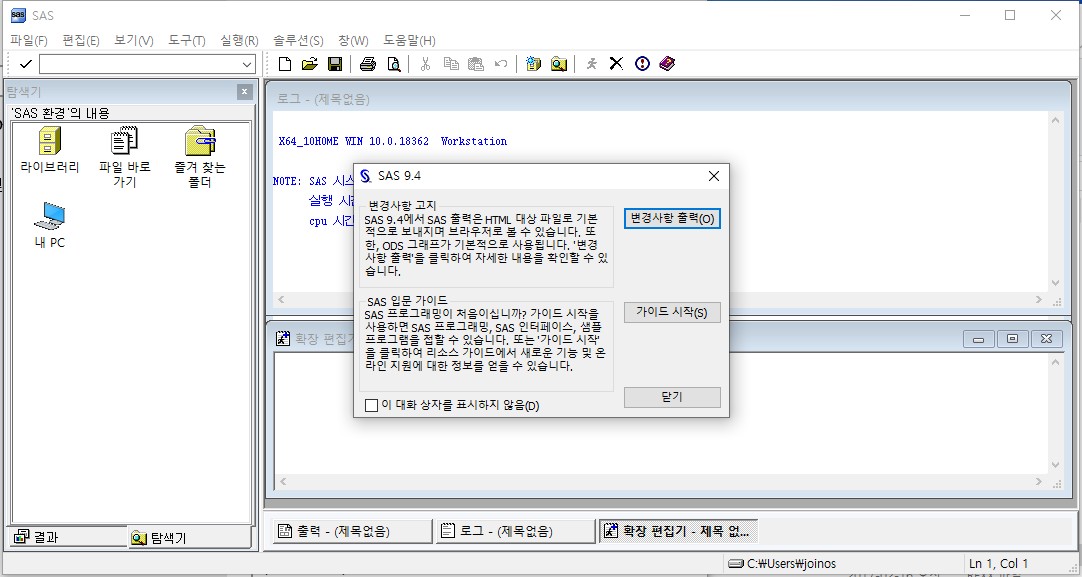
Task: Open the 편집(E) menu
Action: point(81,41)
